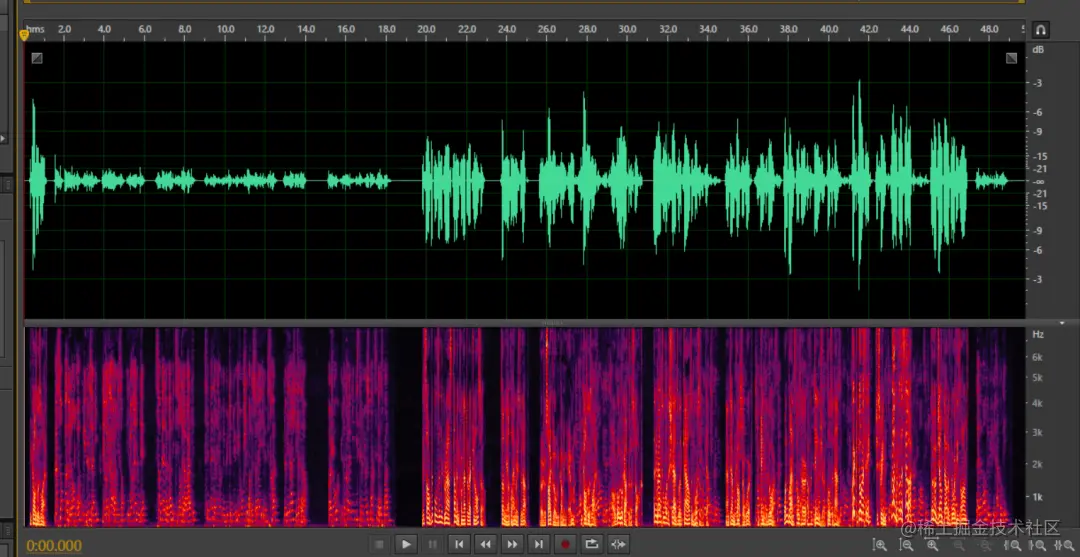Viewport: 1080px width, 557px height.
Task: Zoom in at in point icon
Action: (1013, 545)
